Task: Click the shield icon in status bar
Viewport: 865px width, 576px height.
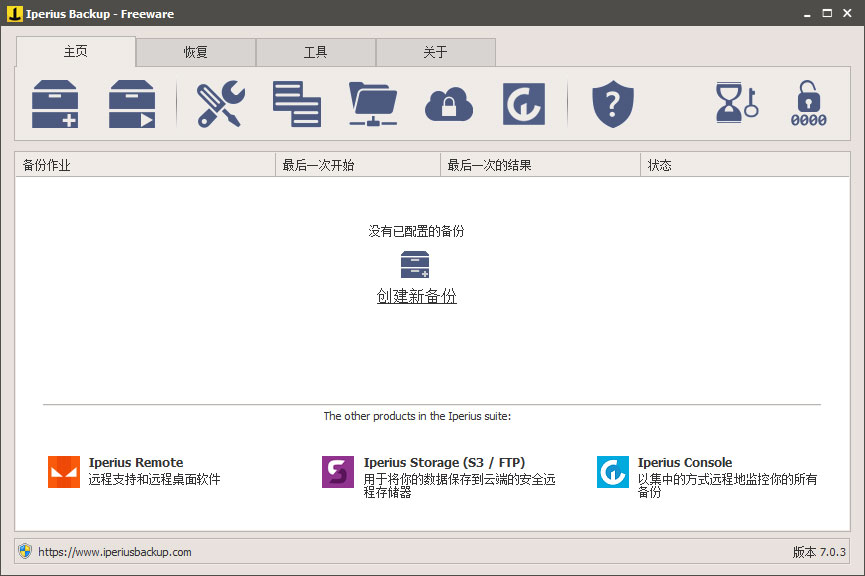Action: pos(25,551)
